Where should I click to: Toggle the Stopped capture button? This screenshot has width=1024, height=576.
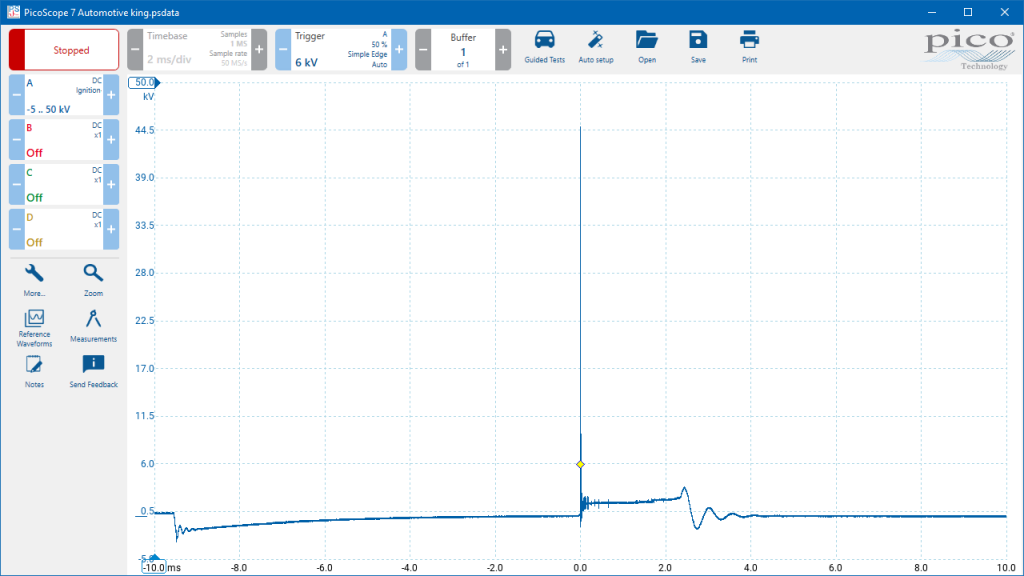(x=64, y=50)
